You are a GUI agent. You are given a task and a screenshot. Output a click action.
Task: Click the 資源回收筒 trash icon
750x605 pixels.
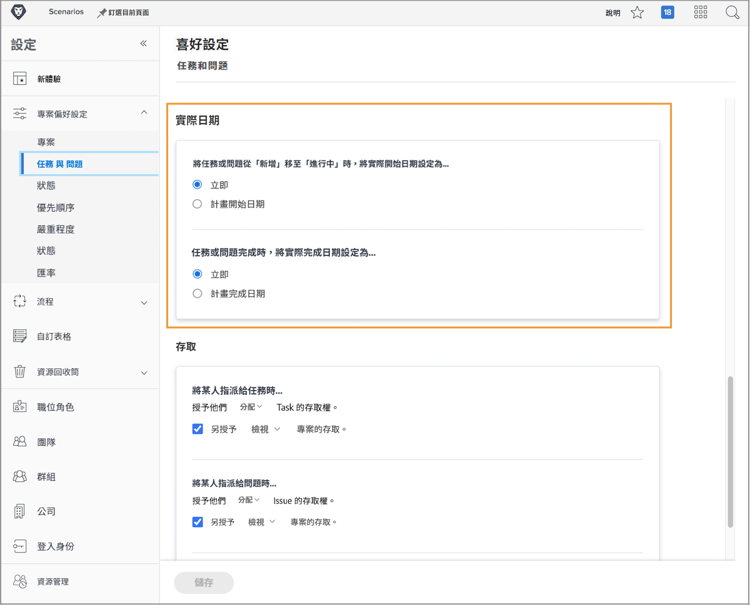pos(20,372)
